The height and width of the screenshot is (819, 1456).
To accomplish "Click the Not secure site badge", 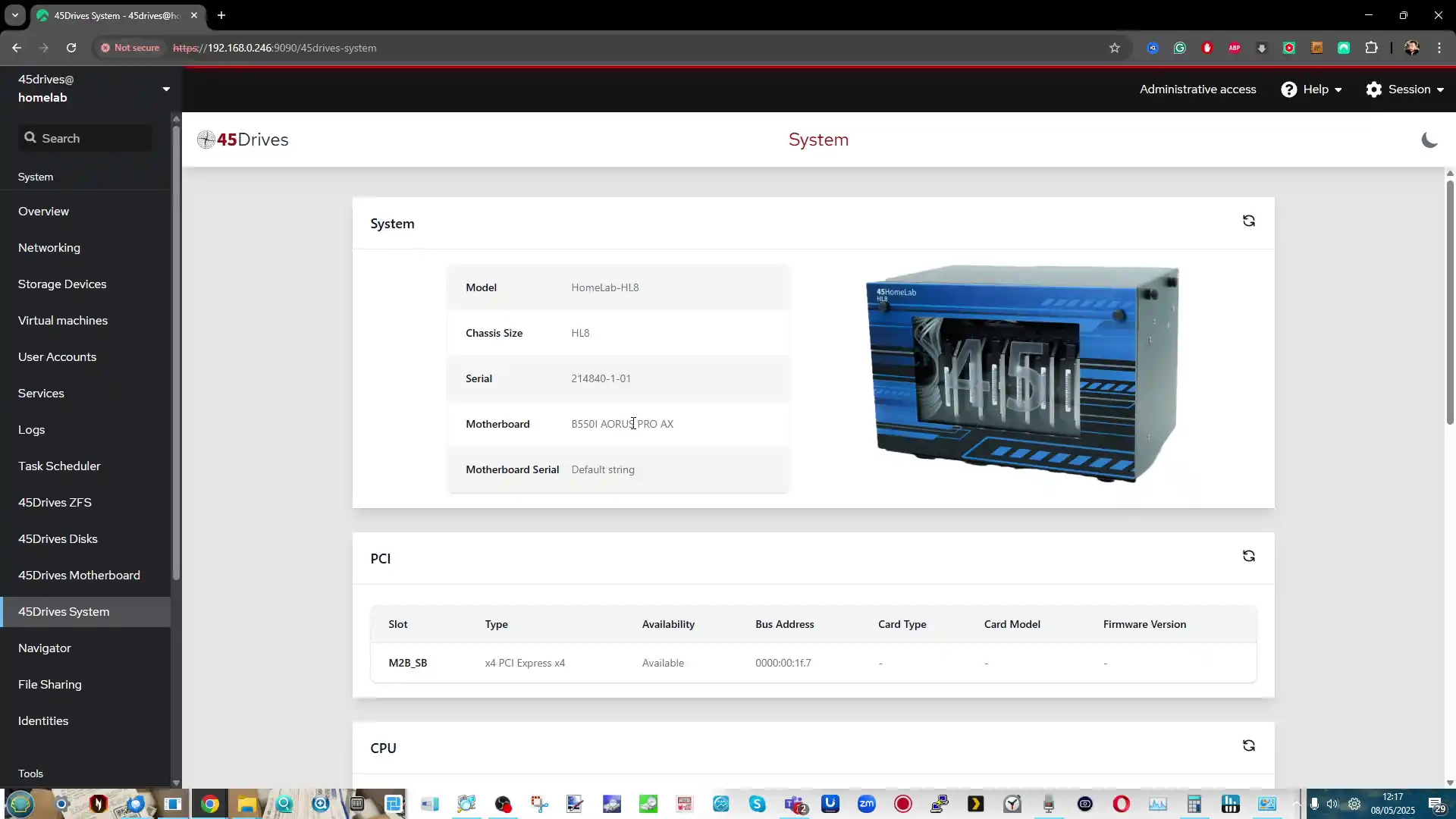I will (x=130, y=48).
